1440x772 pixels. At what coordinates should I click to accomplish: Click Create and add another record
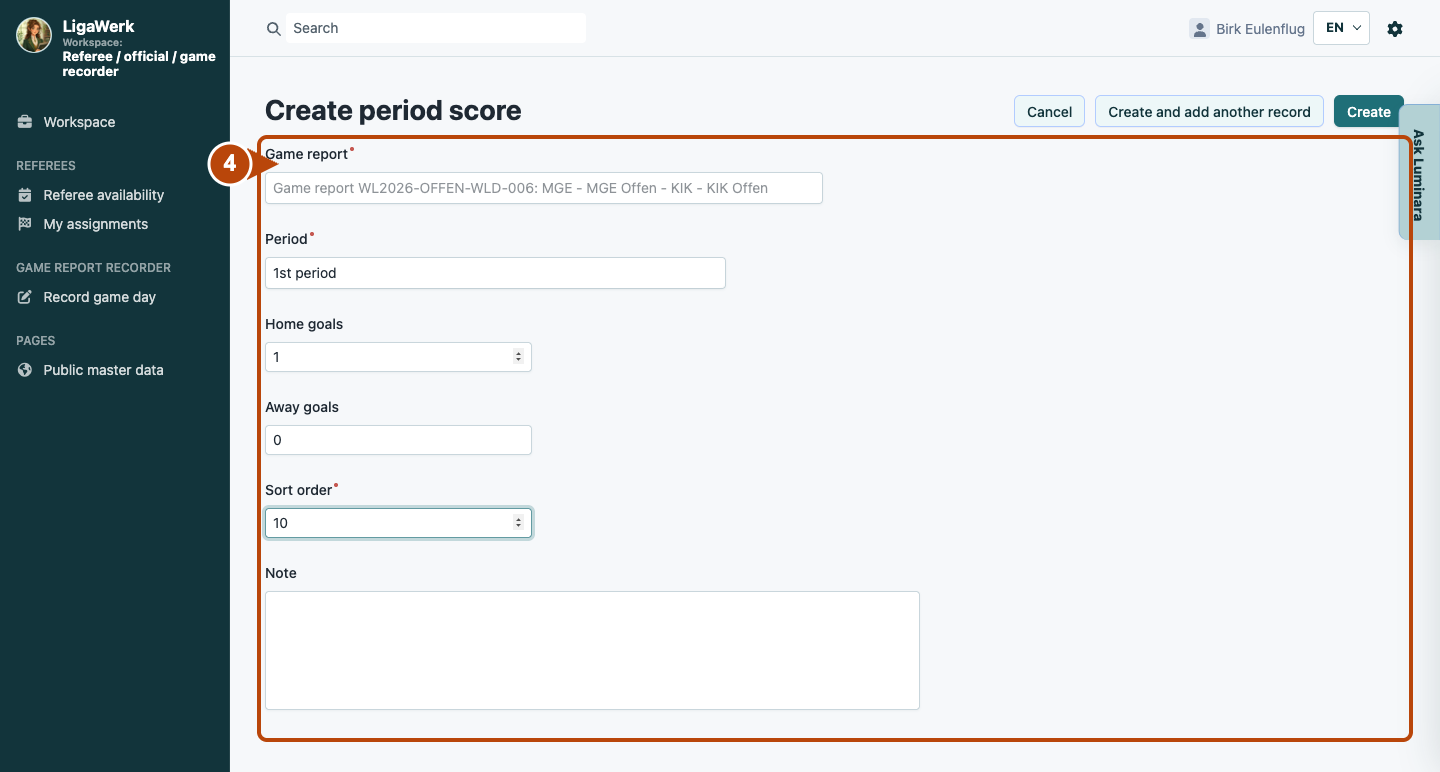(x=1209, y=112)
